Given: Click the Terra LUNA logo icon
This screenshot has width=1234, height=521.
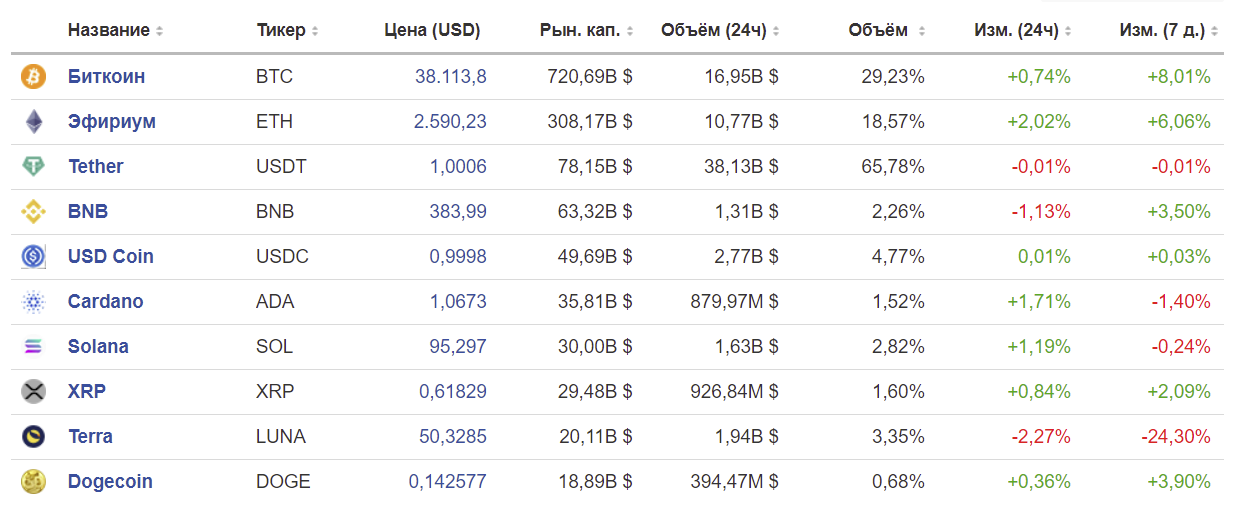Looking at the screenshot, I should click(x=34, y=436).
